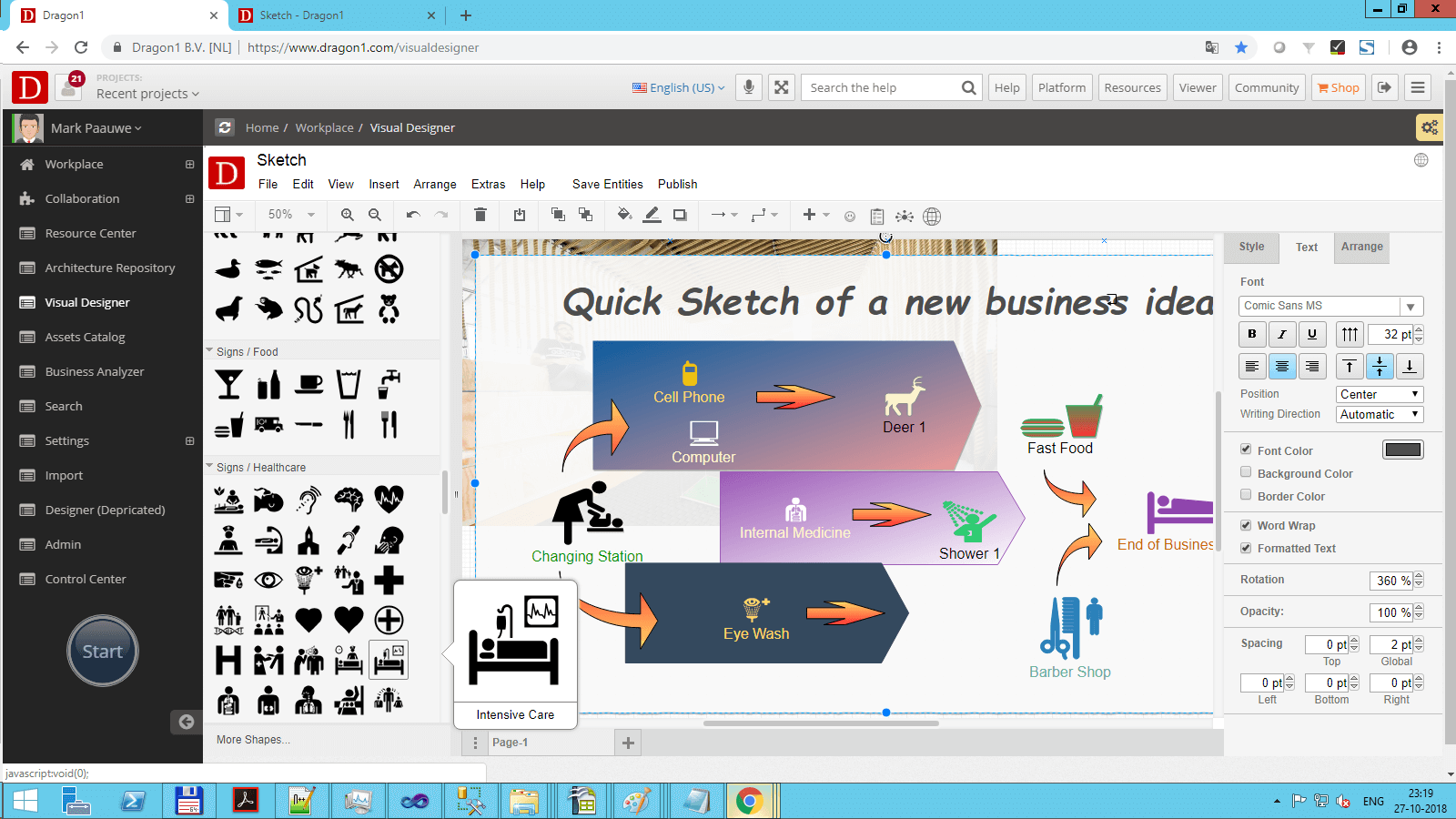The width and height of the screenshot is (1456, 819).
Task: Click the add page plus button
Action: [628, 743]
